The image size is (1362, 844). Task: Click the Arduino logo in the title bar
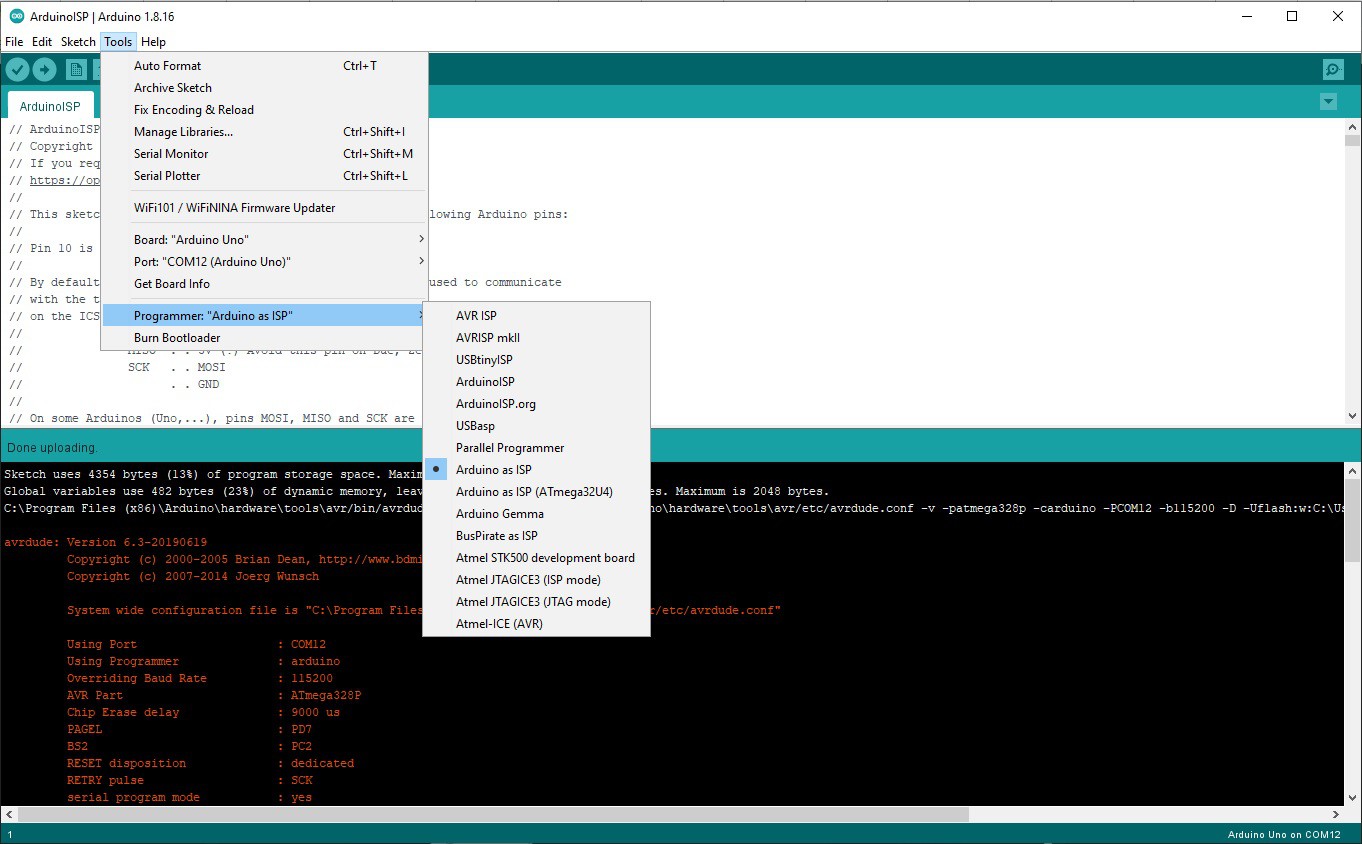pos(16,16)
